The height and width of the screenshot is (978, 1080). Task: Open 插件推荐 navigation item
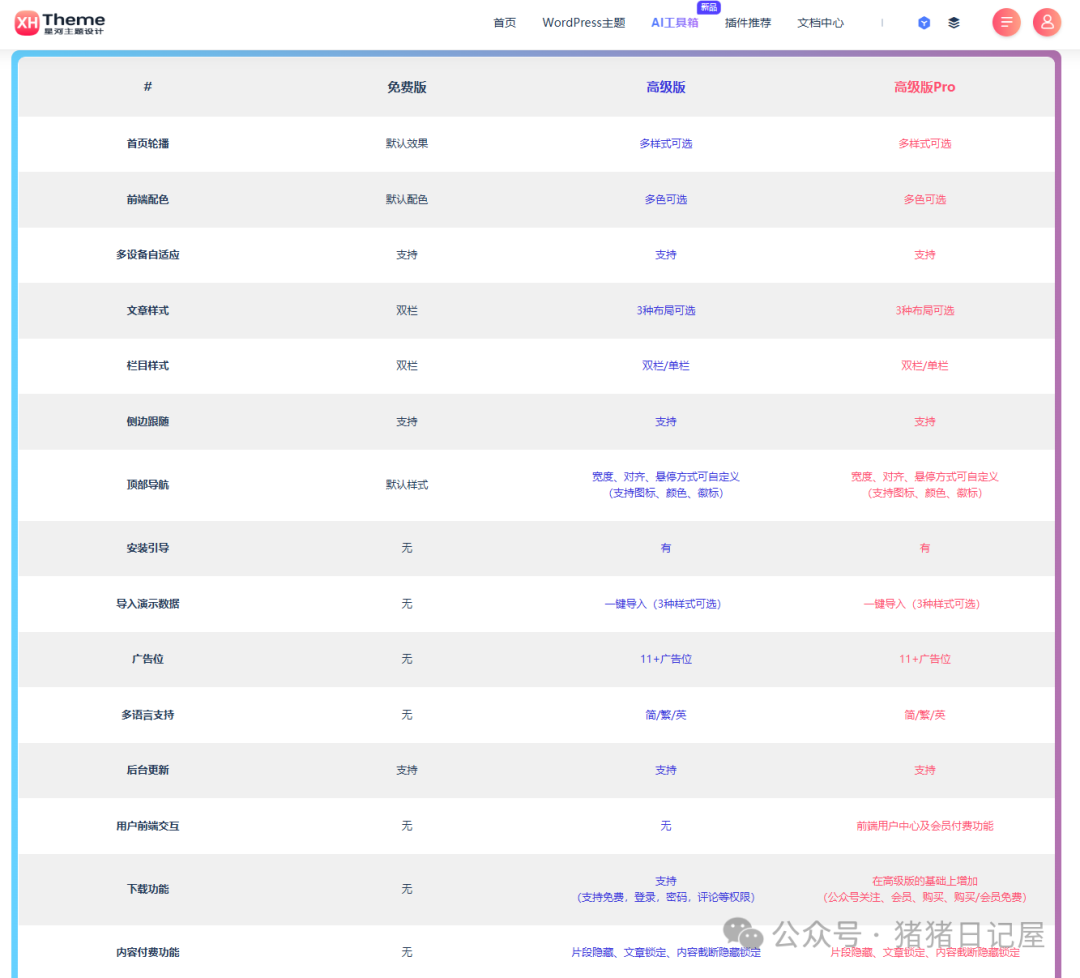point(748,23)
